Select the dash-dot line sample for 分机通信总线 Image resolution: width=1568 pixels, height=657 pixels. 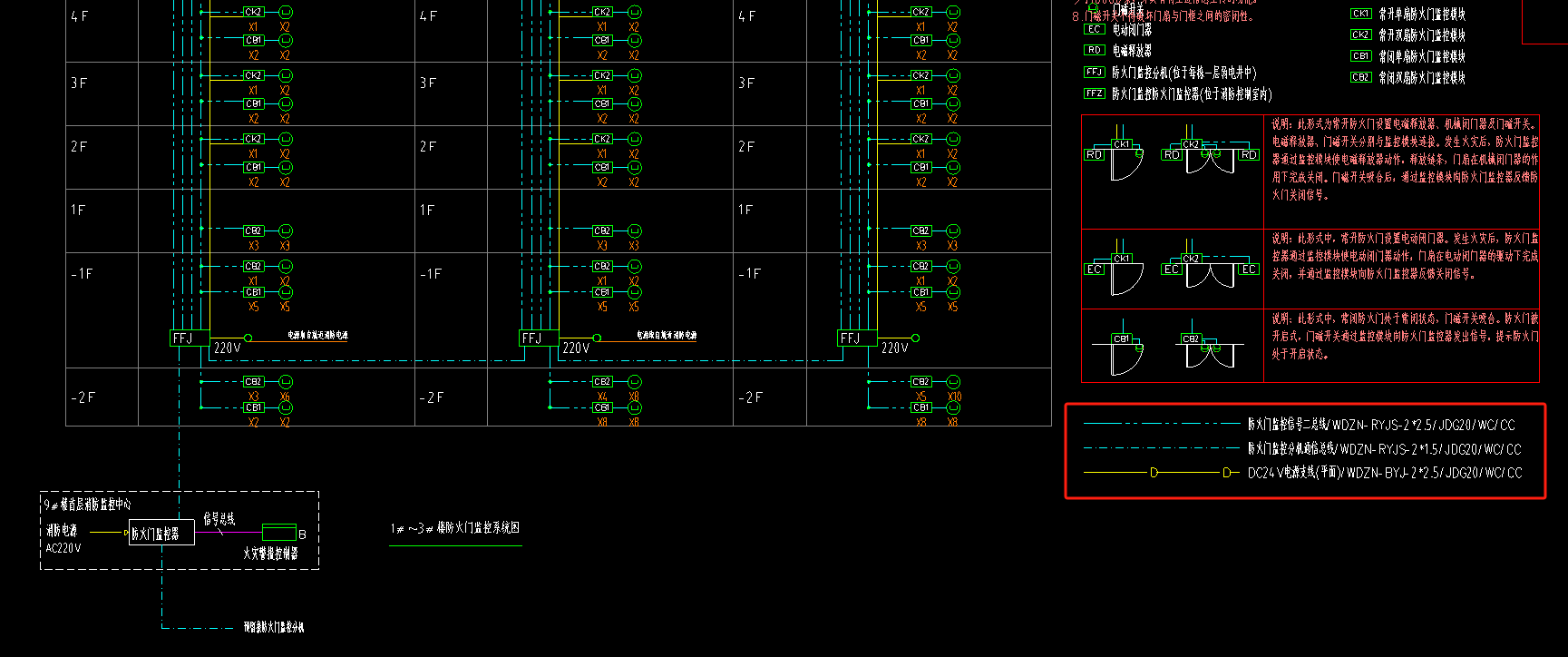click(1162, 448)
